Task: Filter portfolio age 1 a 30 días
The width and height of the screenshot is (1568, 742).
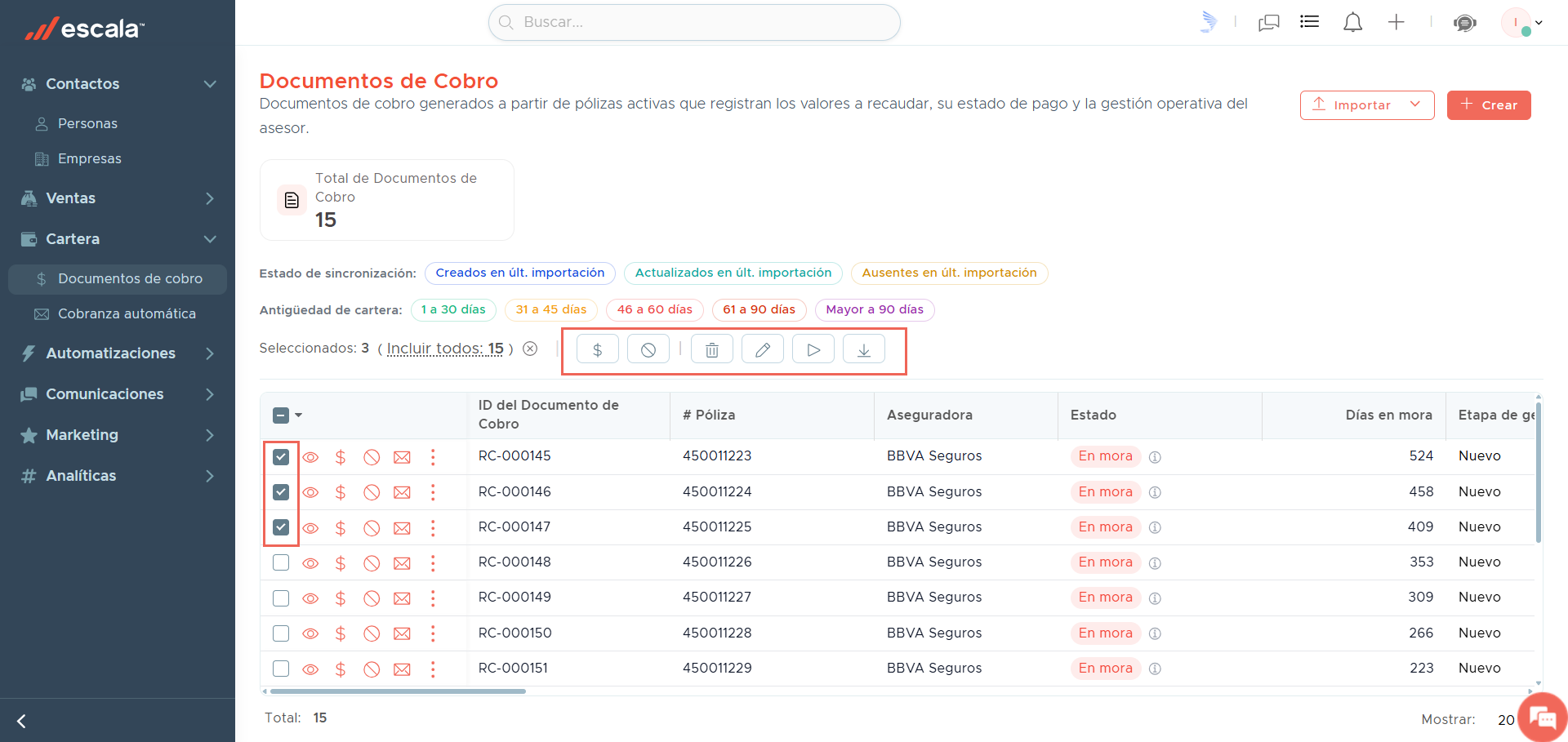Action: (453, 309)
